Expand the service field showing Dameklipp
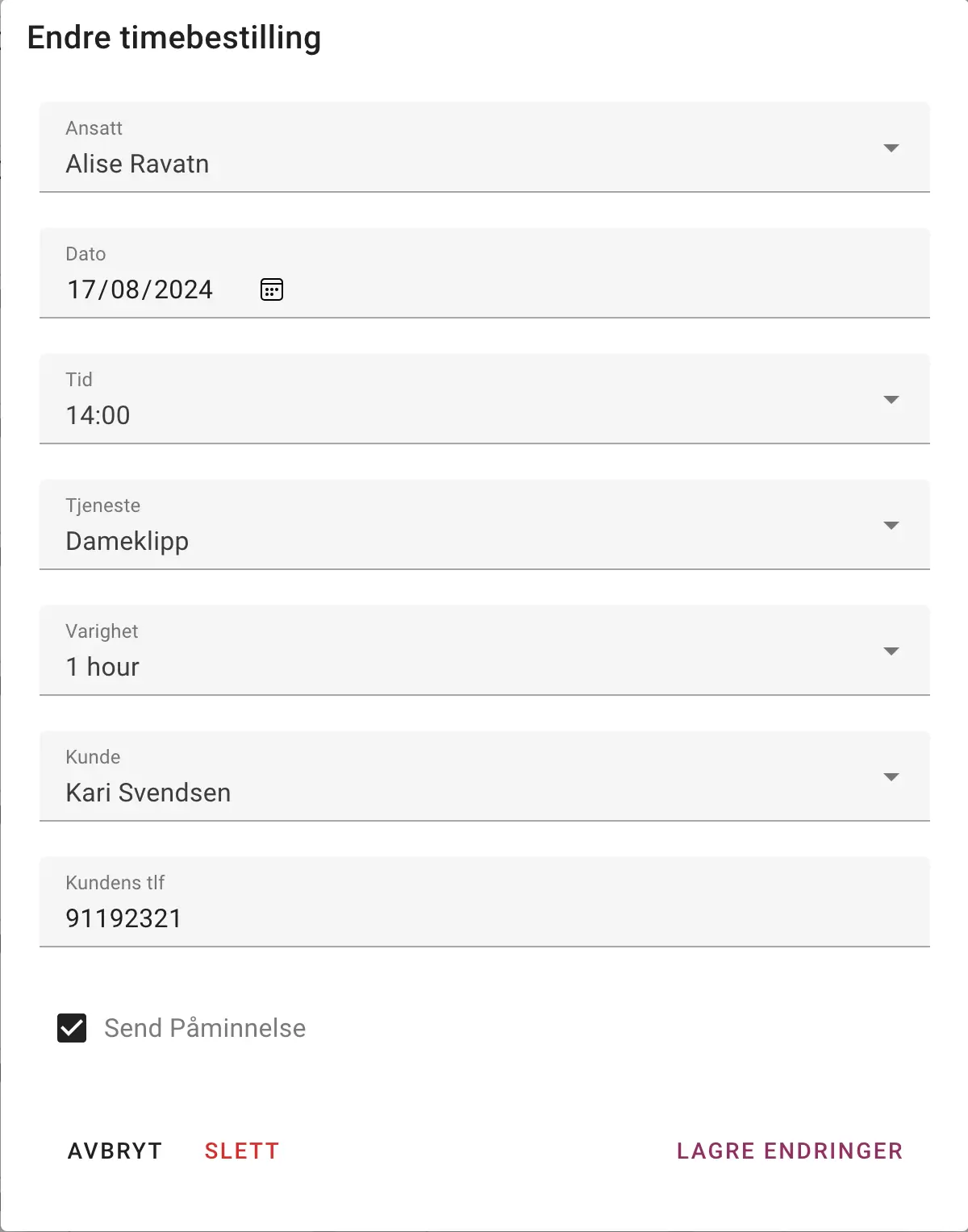The image size is (968, 1232). tap(127, 541)
